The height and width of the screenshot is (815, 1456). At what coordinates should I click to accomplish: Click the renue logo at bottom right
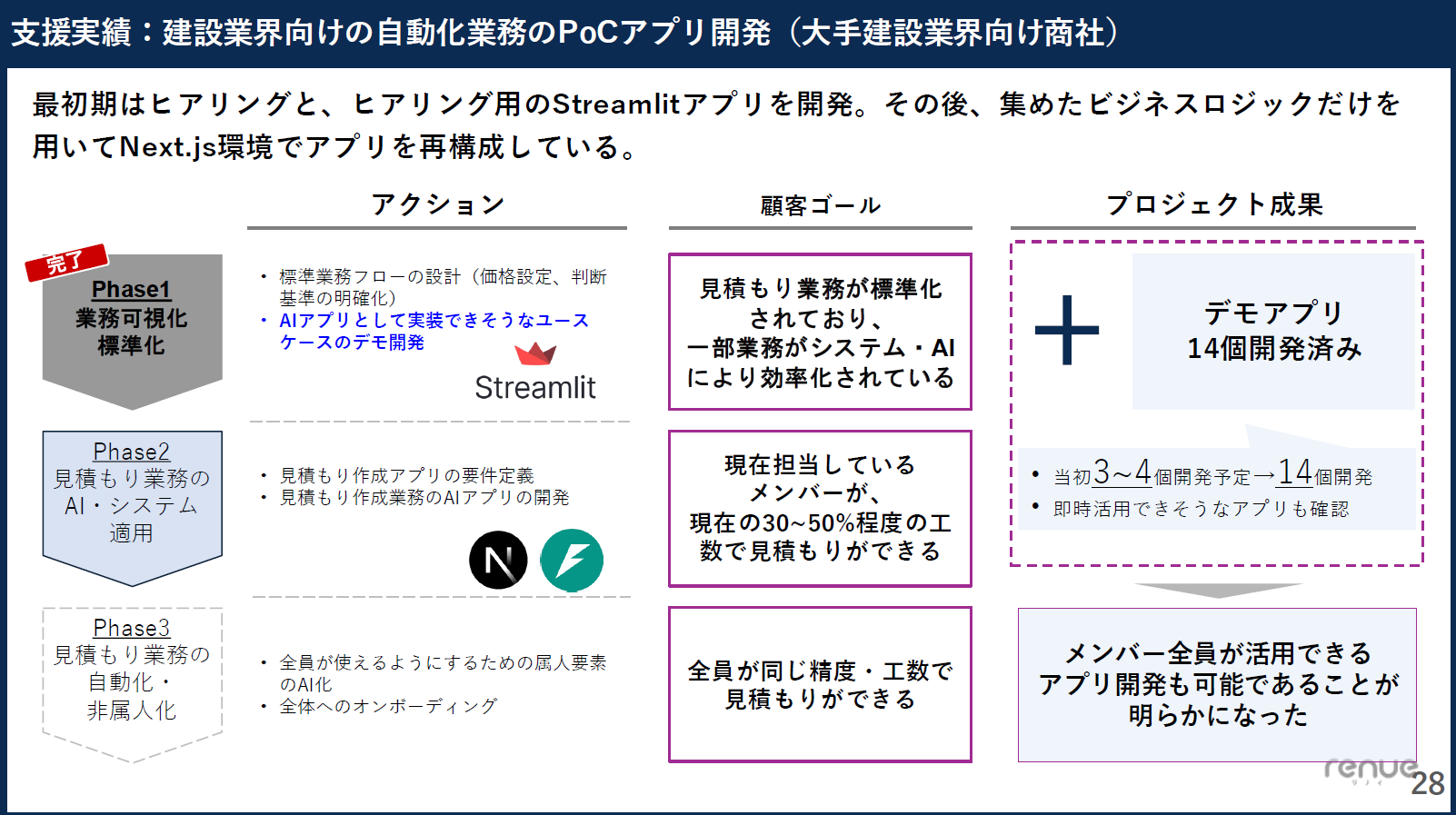point(1370,770)
